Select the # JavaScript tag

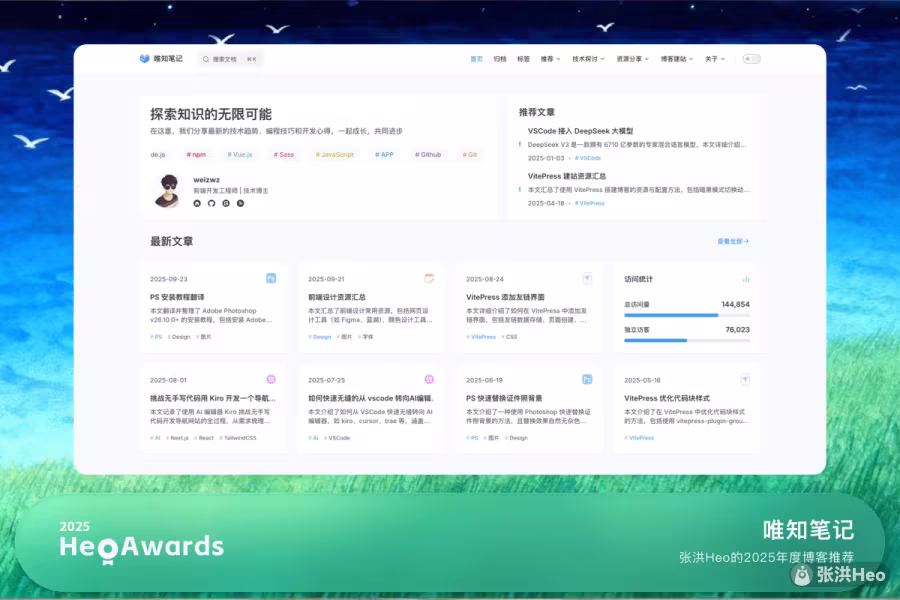coord(335,154)
